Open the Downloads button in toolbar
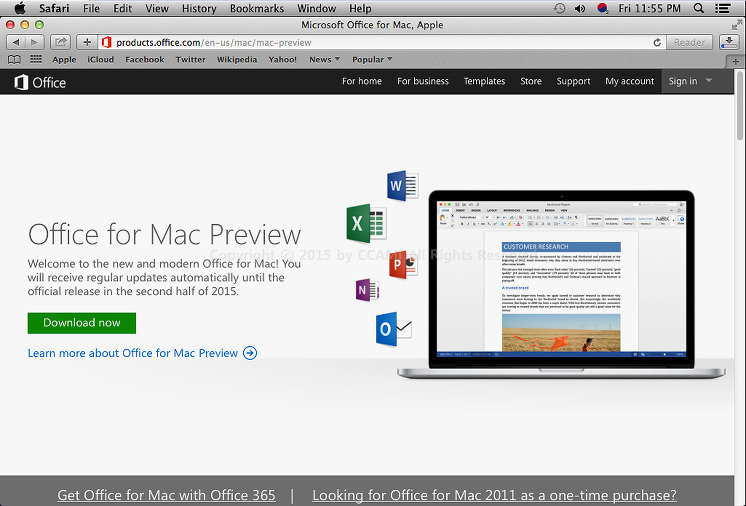Image resolution: width=746 pixels, height=506 pixels. (x=728, y=42)
